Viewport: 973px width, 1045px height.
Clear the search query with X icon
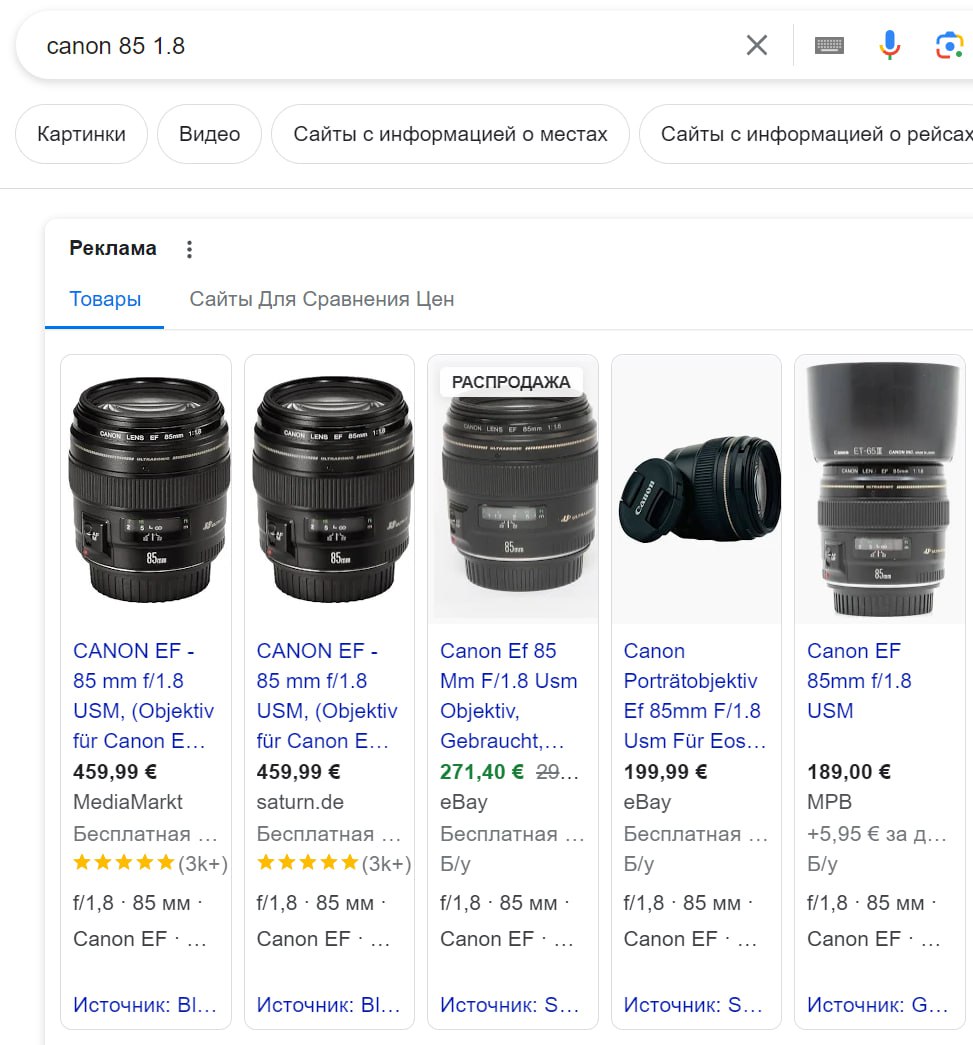pos(757,45)
